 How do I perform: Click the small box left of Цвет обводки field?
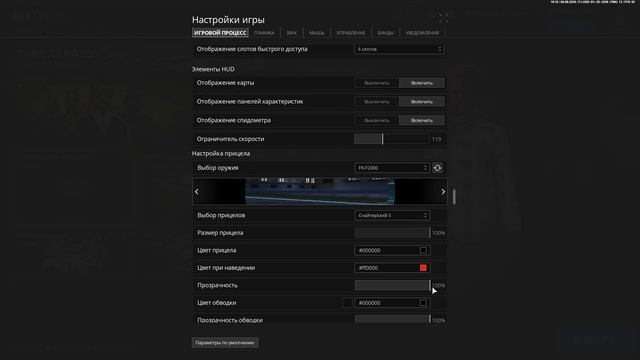click(x=347, y=303)
